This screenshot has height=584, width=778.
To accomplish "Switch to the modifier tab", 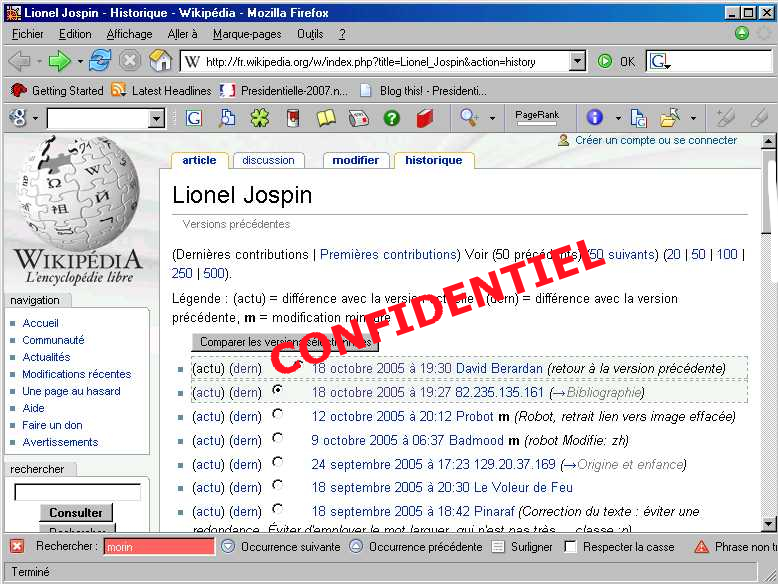I will 355,160.
